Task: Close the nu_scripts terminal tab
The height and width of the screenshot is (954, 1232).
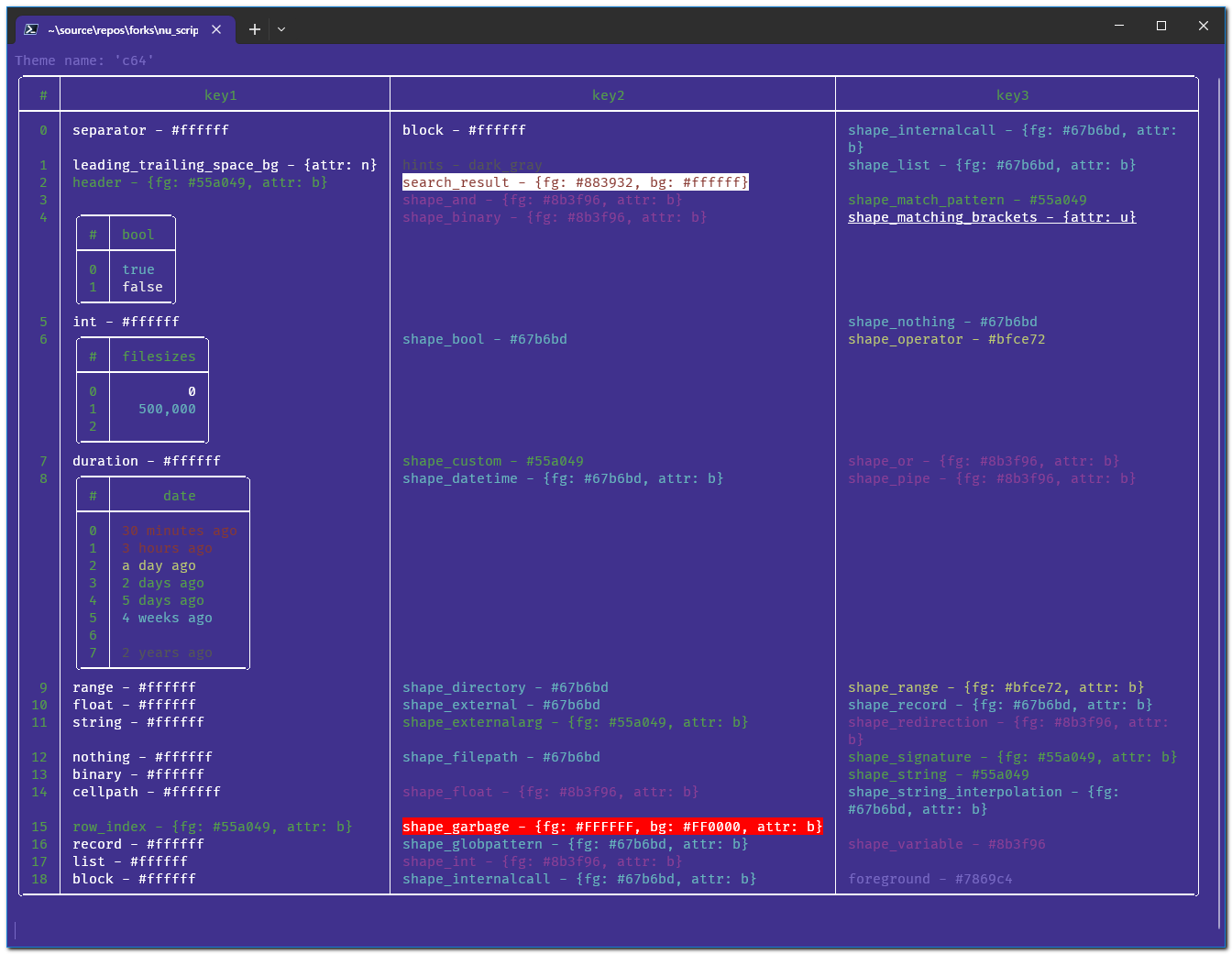Action: click(216, 29)
